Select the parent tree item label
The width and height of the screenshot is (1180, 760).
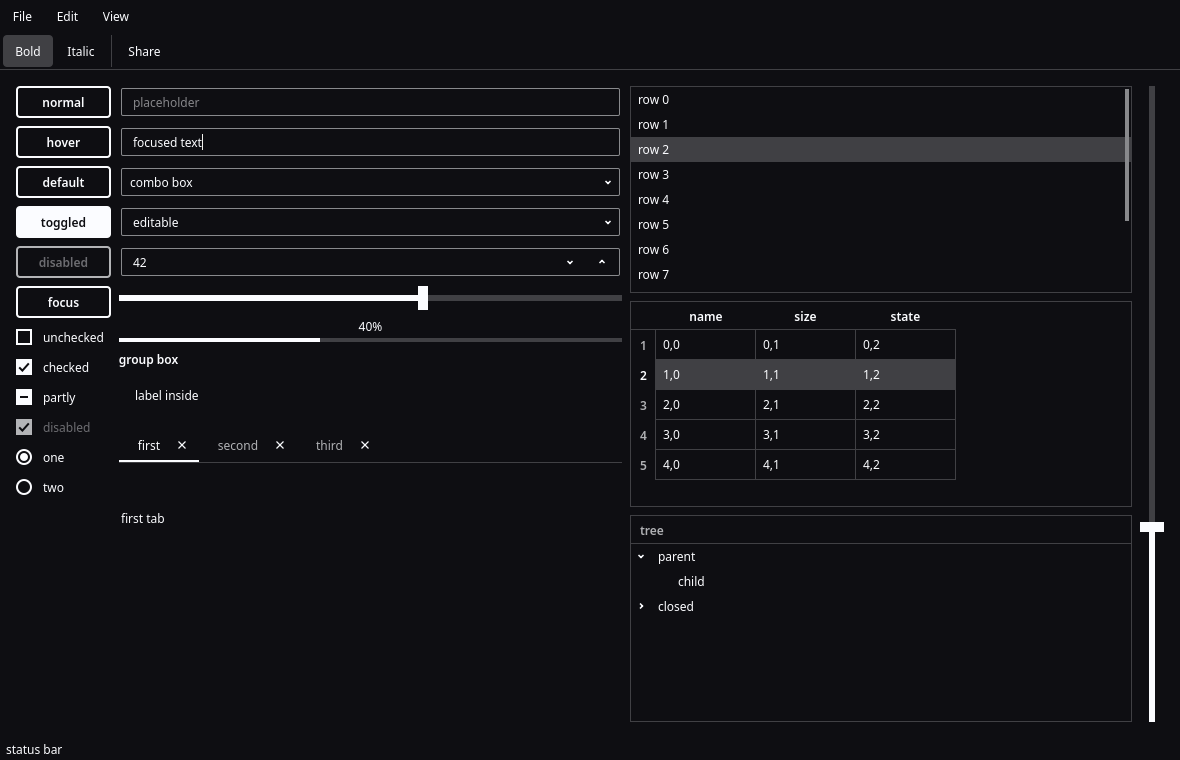point(676,557)
